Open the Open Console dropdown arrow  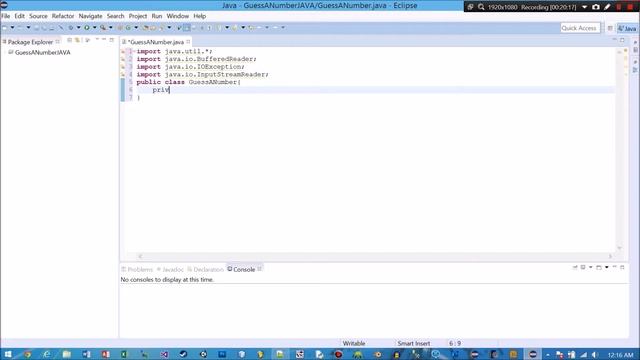click(607, 267)
